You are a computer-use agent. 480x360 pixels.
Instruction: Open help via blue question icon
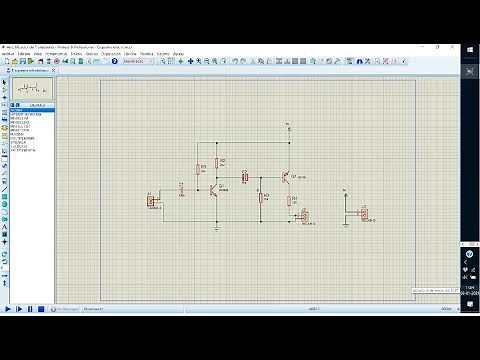pyautogui.click(x=115, y=61)
